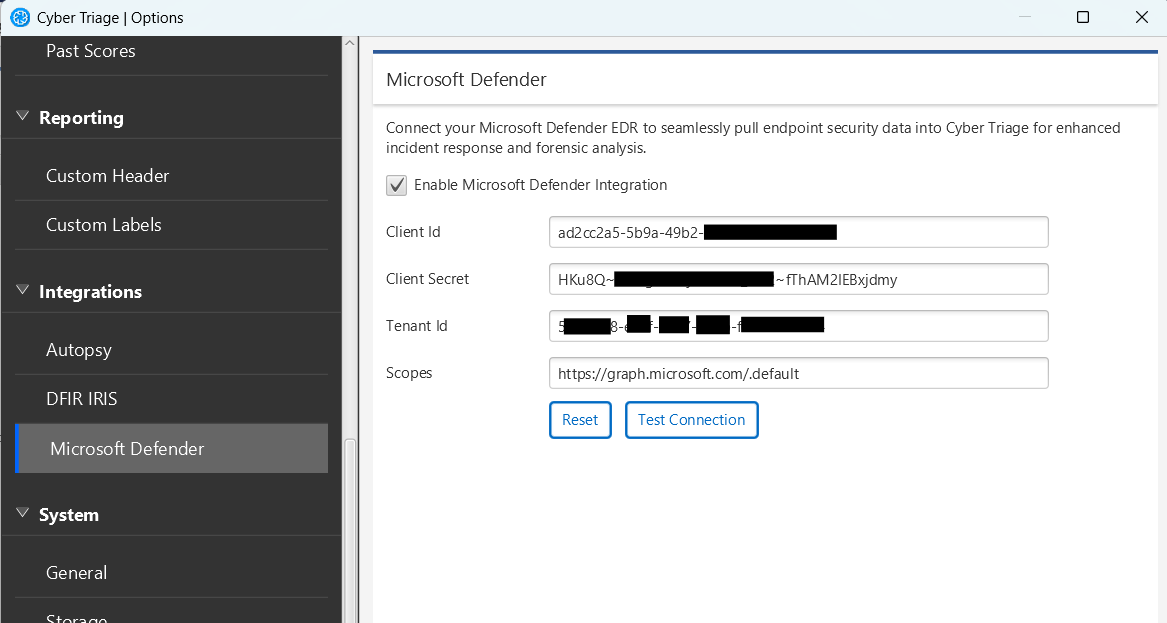
Task: Edit the Tenant Id field
Action: click(798, 325)
